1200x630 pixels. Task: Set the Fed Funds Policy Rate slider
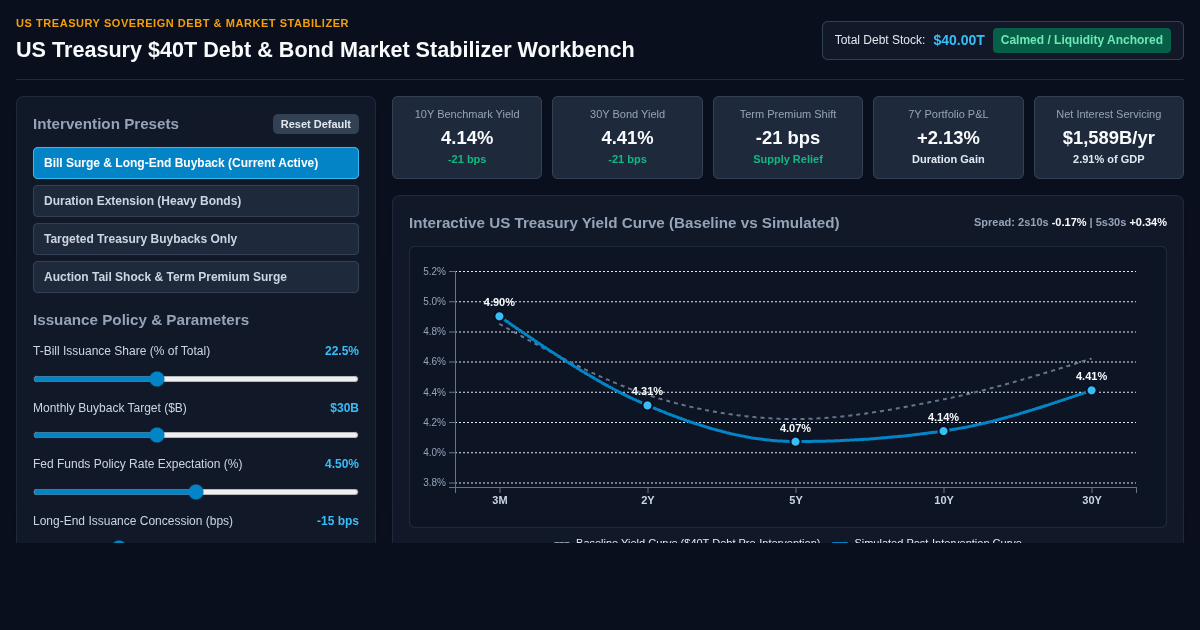(x=196, y=492)
